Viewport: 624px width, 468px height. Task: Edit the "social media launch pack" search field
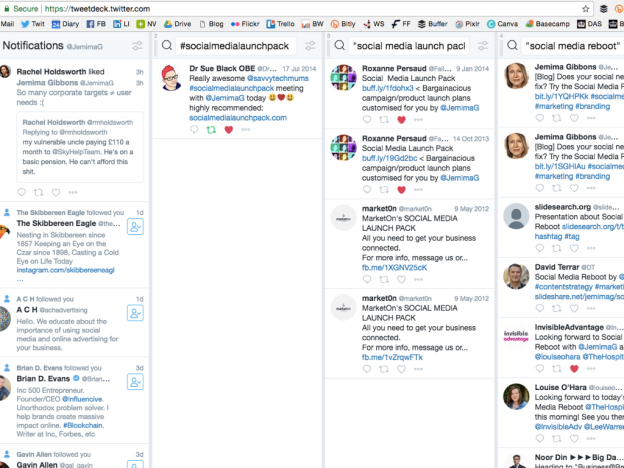(x=409, y=46)
